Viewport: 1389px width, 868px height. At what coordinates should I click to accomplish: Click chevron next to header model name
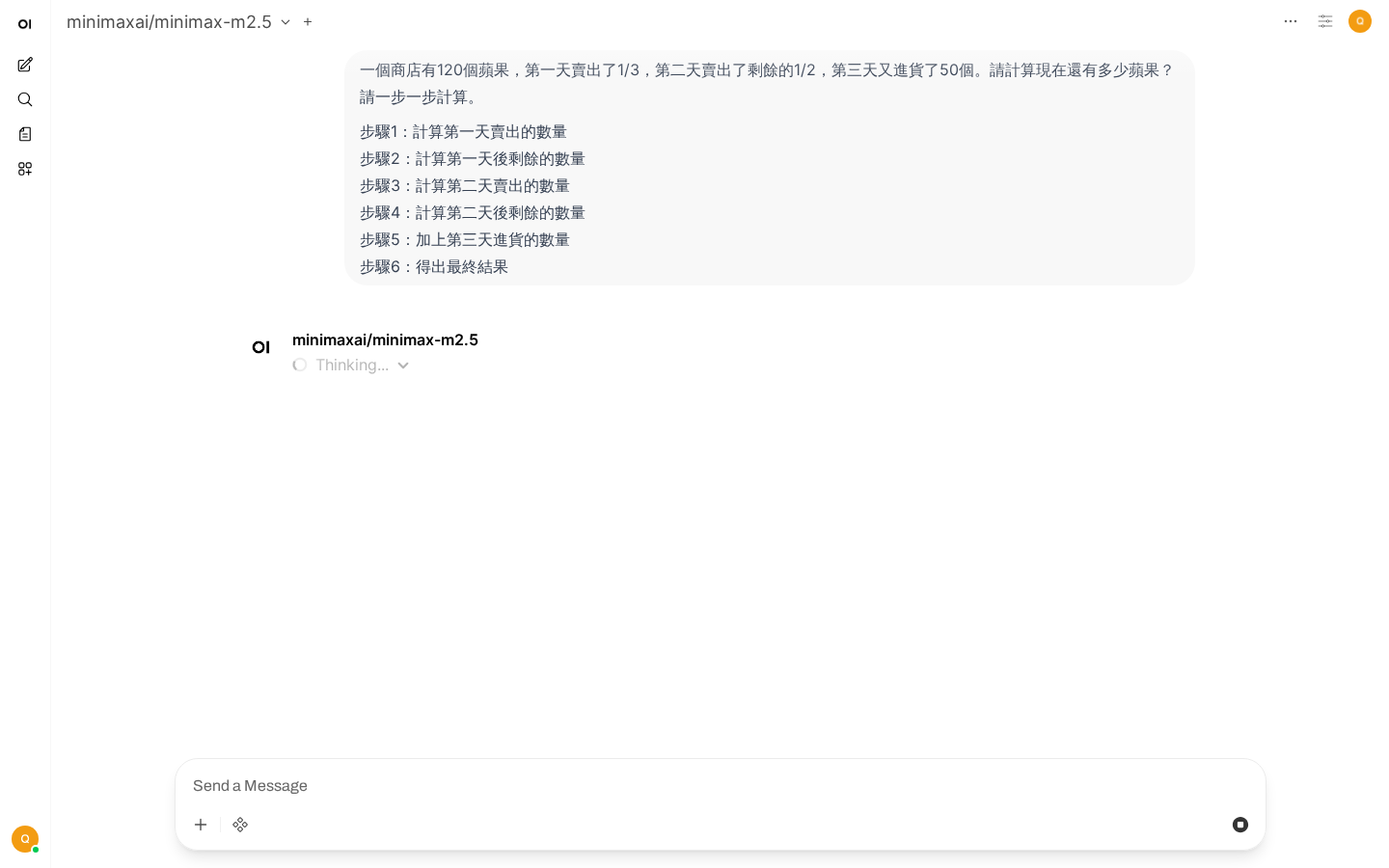(x=286, y=22)
